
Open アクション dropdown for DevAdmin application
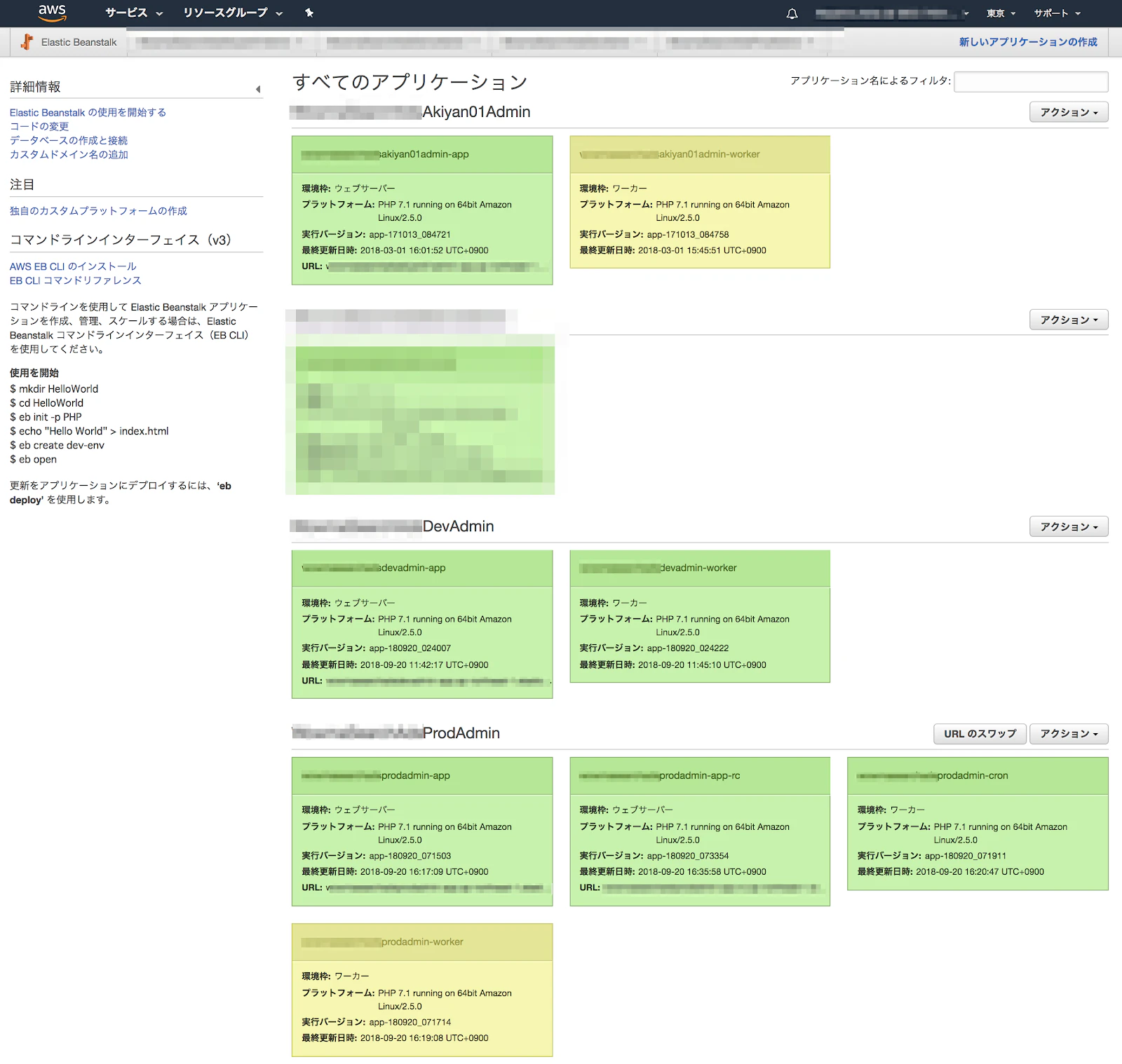pyautogui.click(x=1069, y=526)
